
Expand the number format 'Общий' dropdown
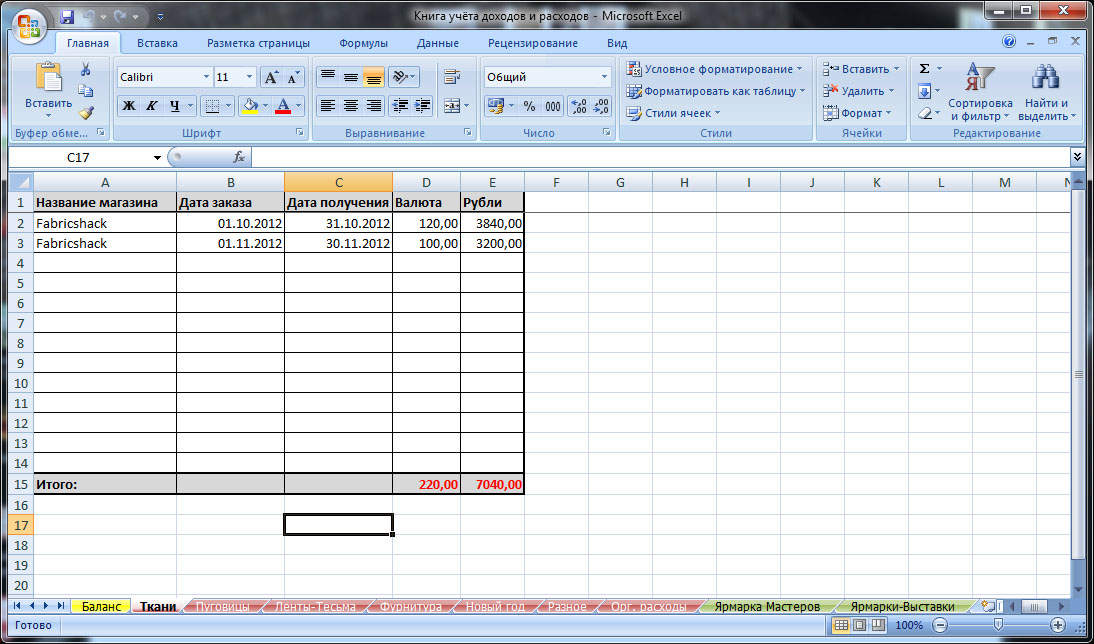tap(604, 77)
